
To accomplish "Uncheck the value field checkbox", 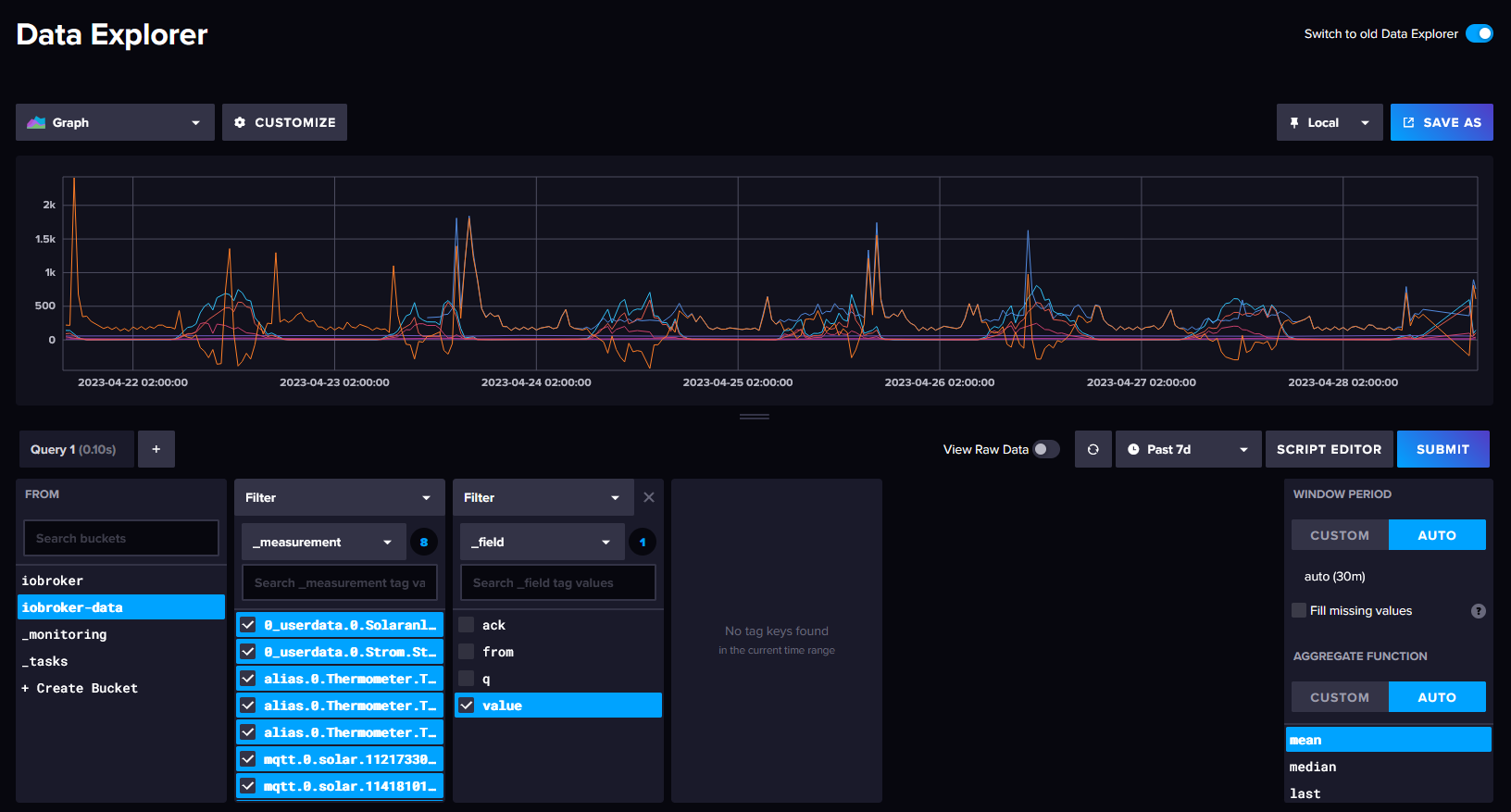I will [467, 706].
